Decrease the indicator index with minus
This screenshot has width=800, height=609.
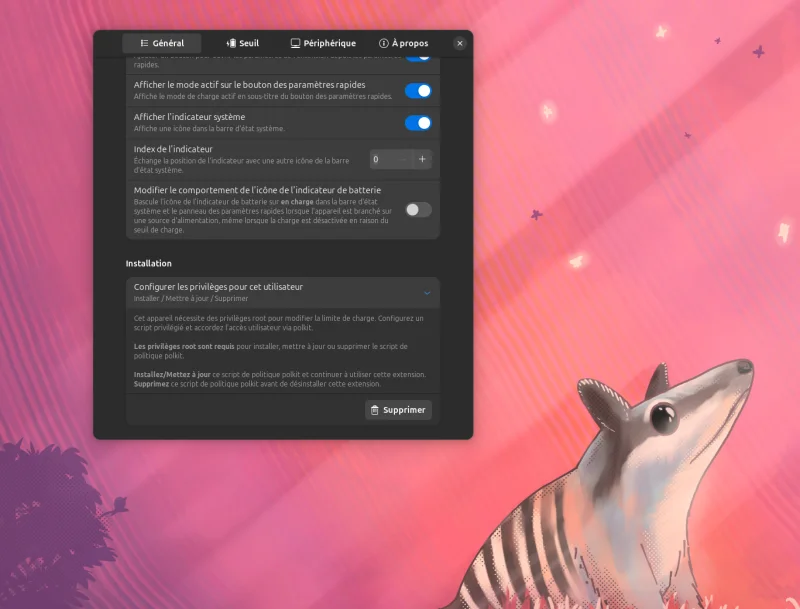tap(403, 159)
